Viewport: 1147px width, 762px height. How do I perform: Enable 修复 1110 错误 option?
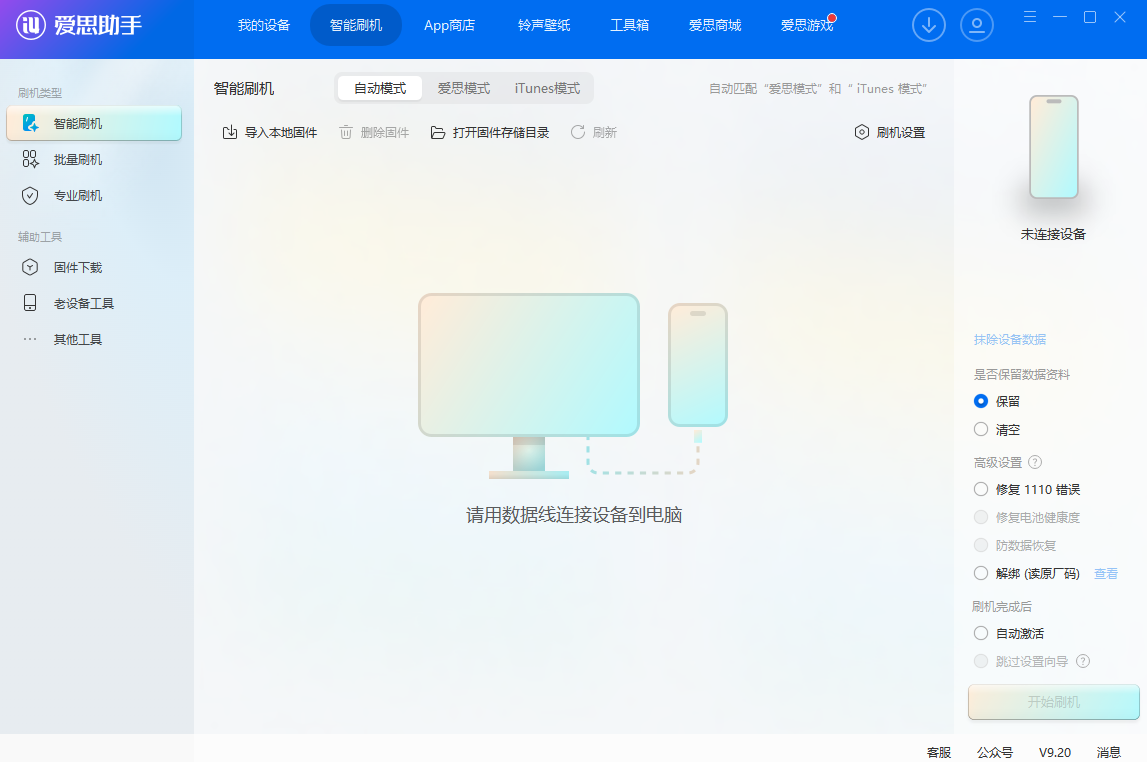point(981,489)
